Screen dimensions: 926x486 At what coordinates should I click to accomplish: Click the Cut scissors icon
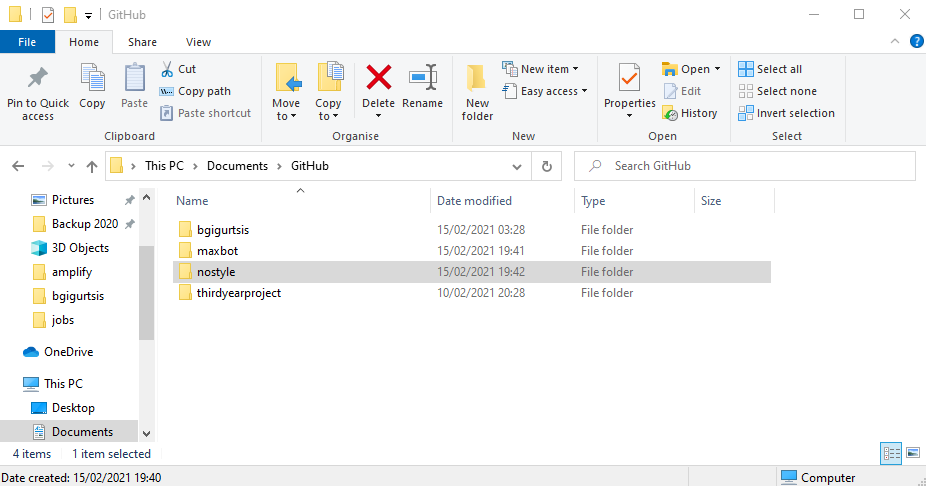pos(167,69)
